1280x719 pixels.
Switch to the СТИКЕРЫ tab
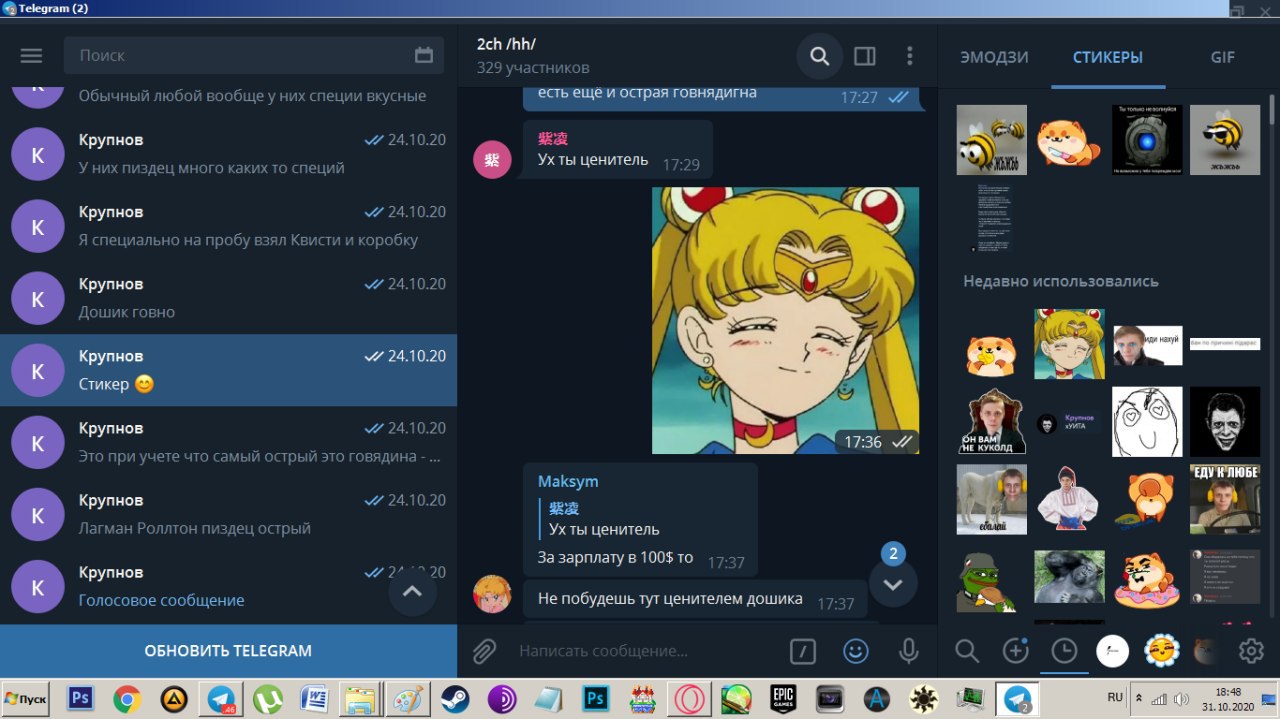tap(1108, 57)
